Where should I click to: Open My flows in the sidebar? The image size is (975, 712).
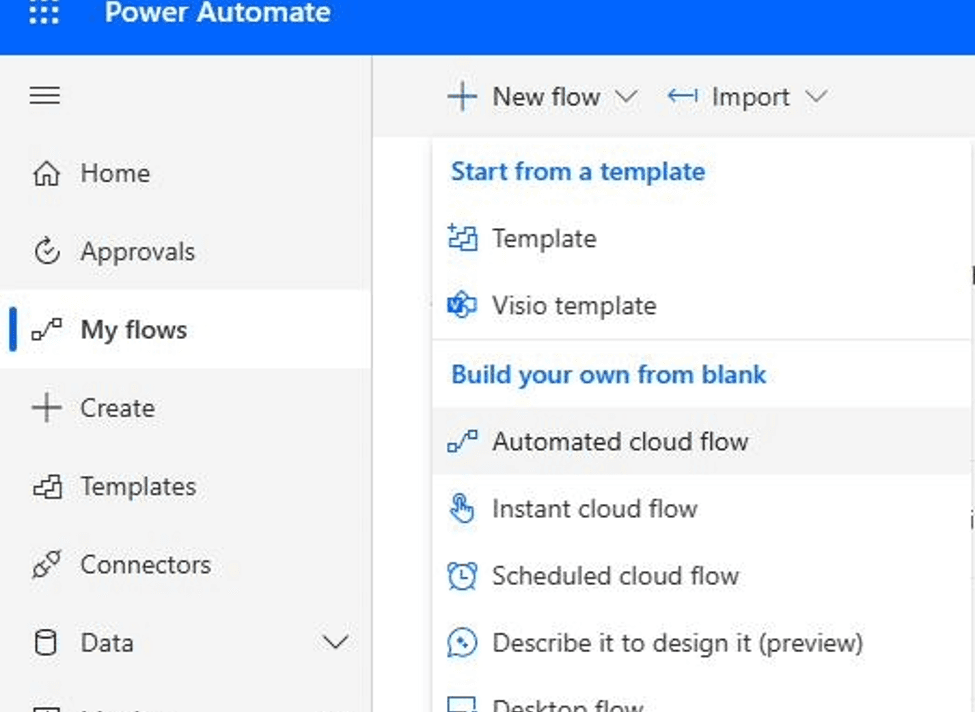point(185,330)
